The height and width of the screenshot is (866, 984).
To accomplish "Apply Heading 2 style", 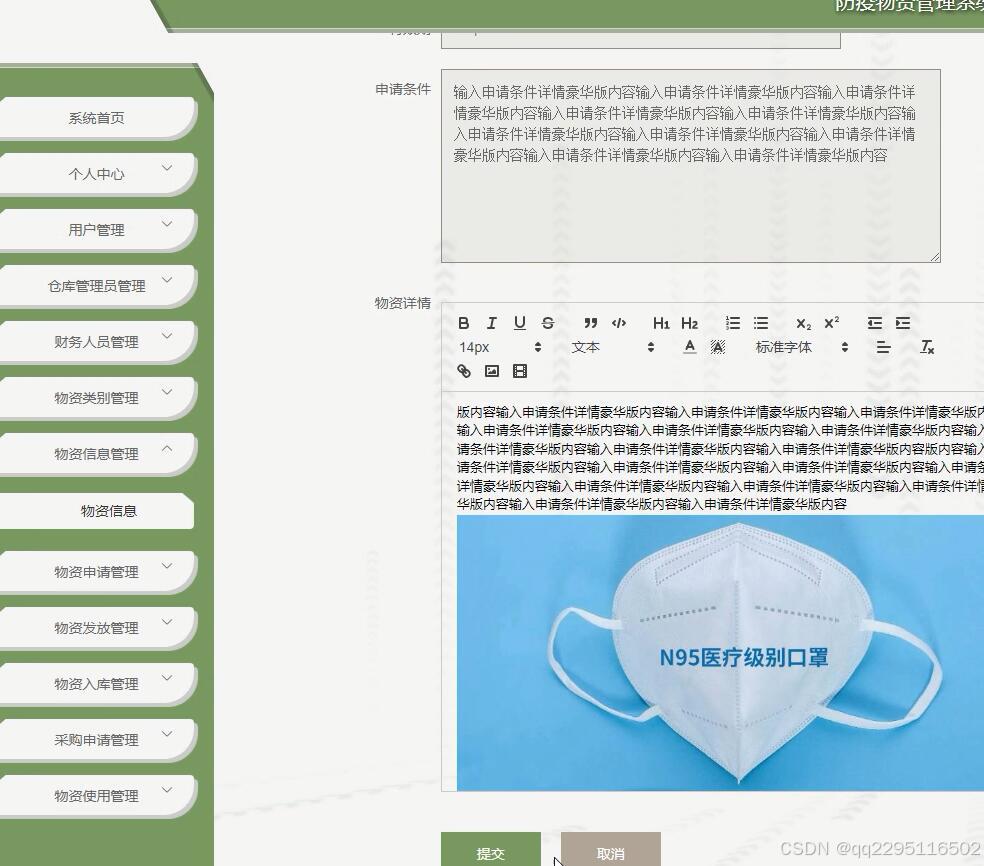I will pos(689,323).
